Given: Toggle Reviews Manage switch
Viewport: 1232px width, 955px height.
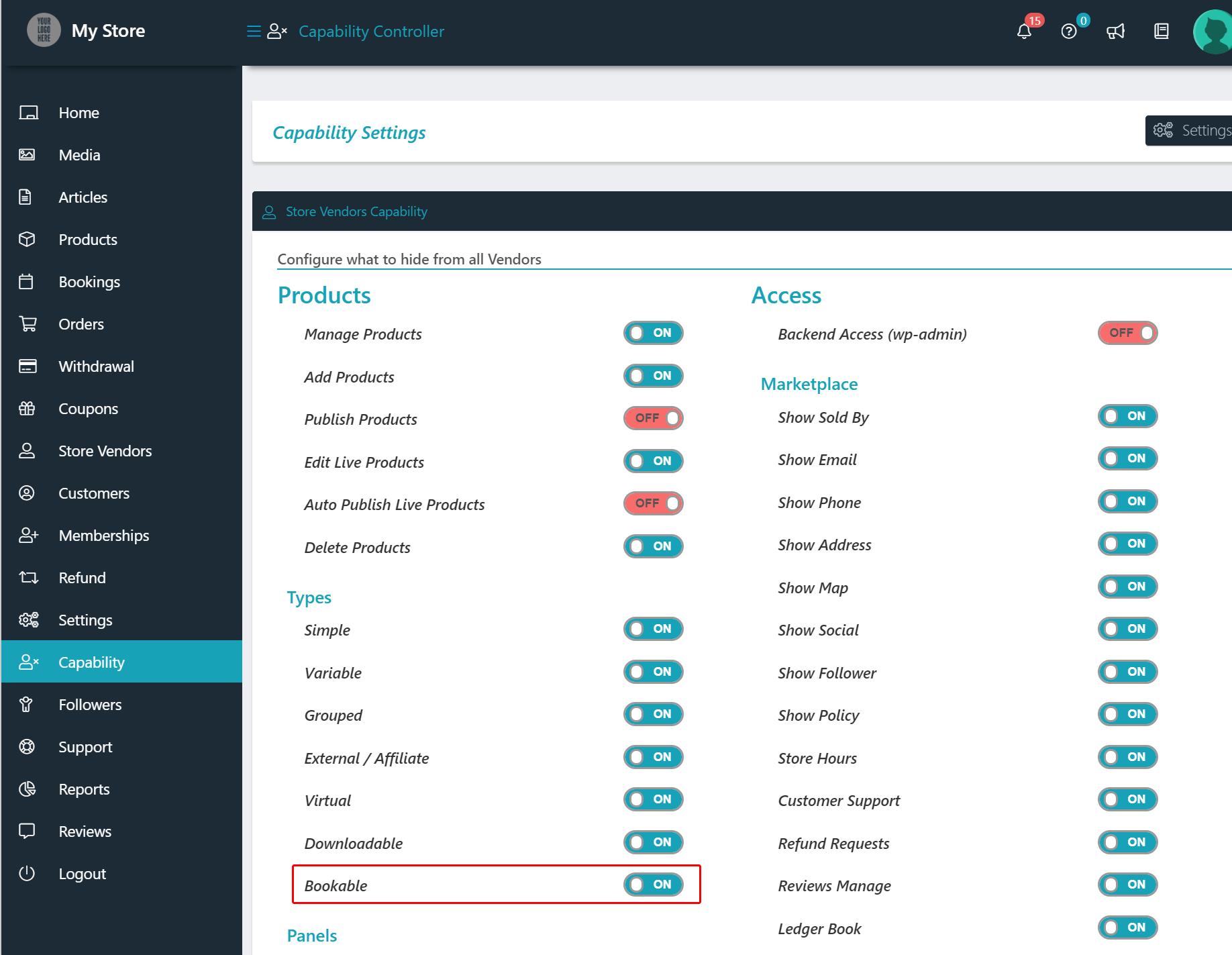Looking at the screenshot, I should click(1127, 885).
